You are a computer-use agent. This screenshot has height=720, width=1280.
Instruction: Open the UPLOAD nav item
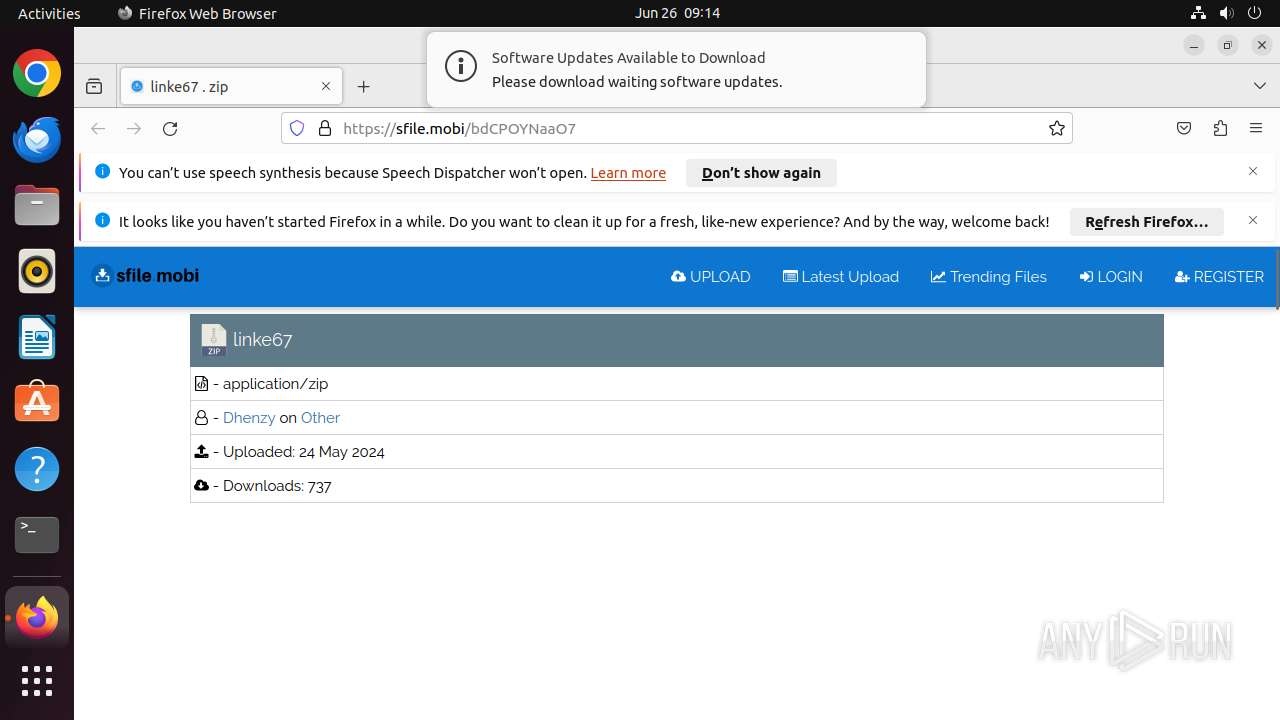tap(711, 277)
